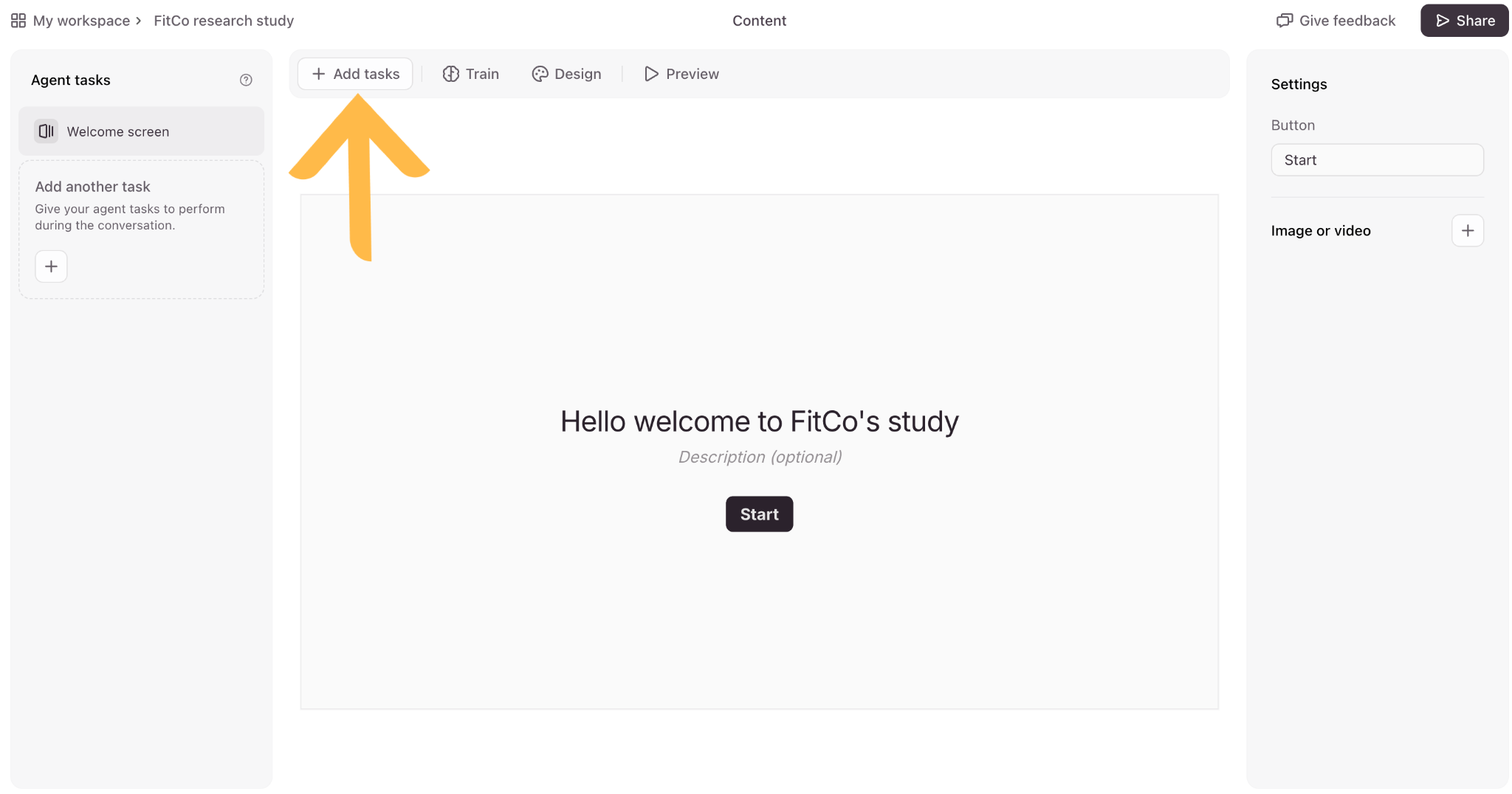1512x794 pixels.
Task: Click the Train brain icon
Action: pyautogui.click(x=451, y=74)
